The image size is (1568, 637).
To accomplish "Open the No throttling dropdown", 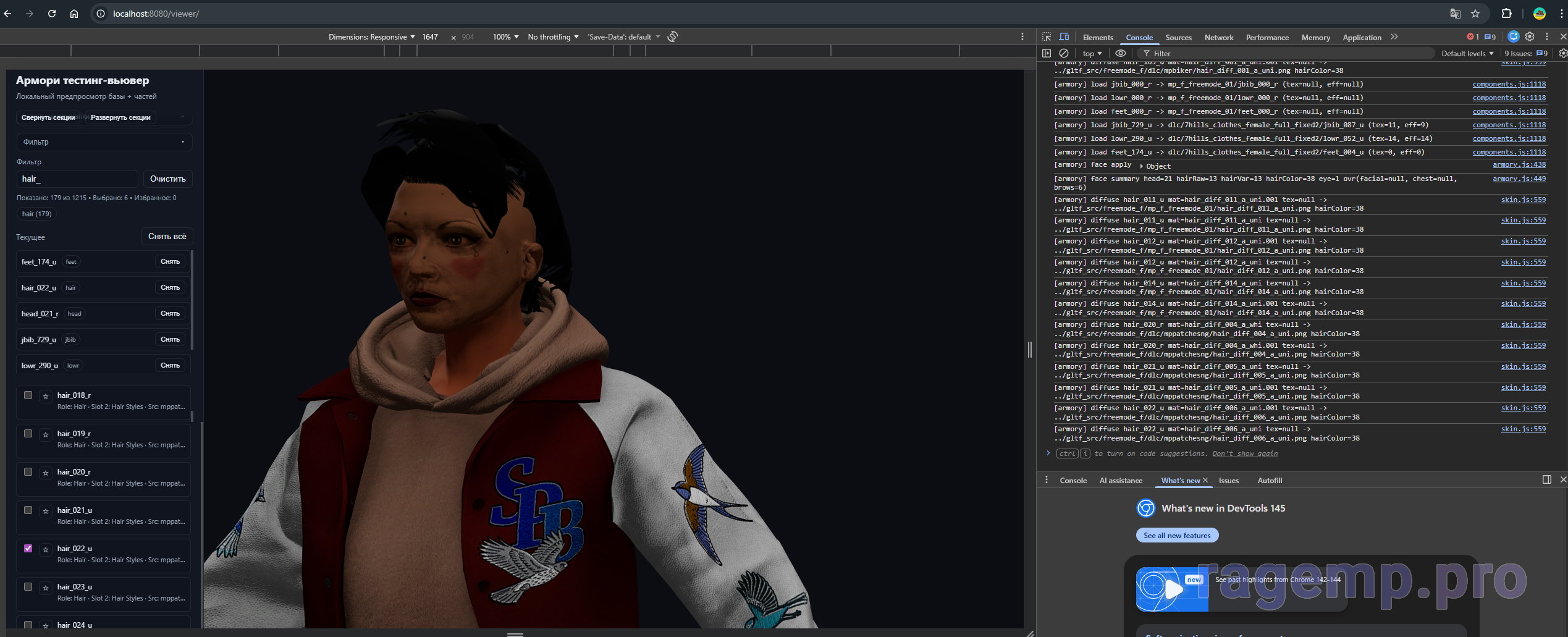I will click(553, 37).
